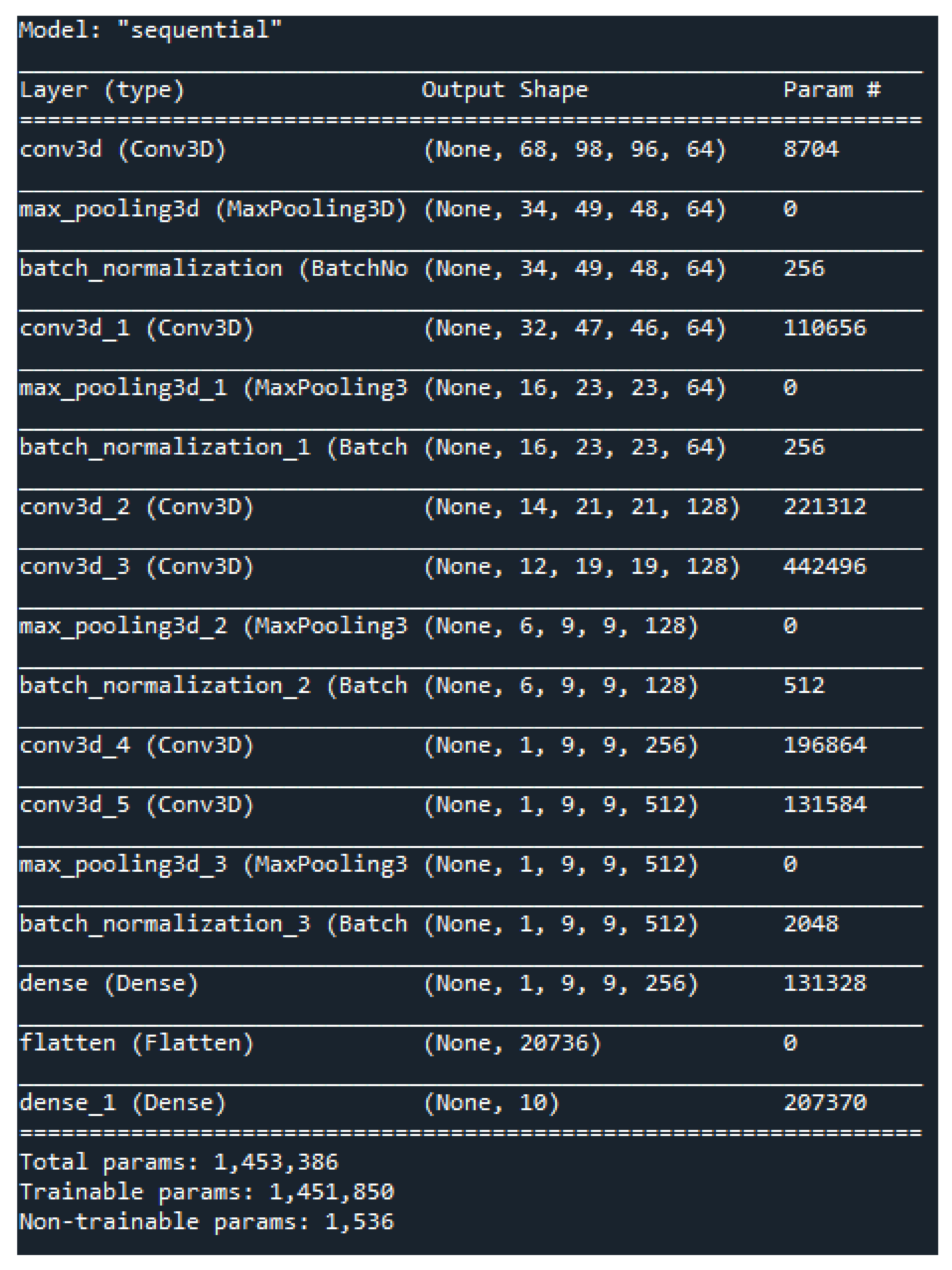952x1270 pixels.
Task: Click output shape (None, 1, 9, 9, 512) of conv3d_5
Action: point(561,806)
